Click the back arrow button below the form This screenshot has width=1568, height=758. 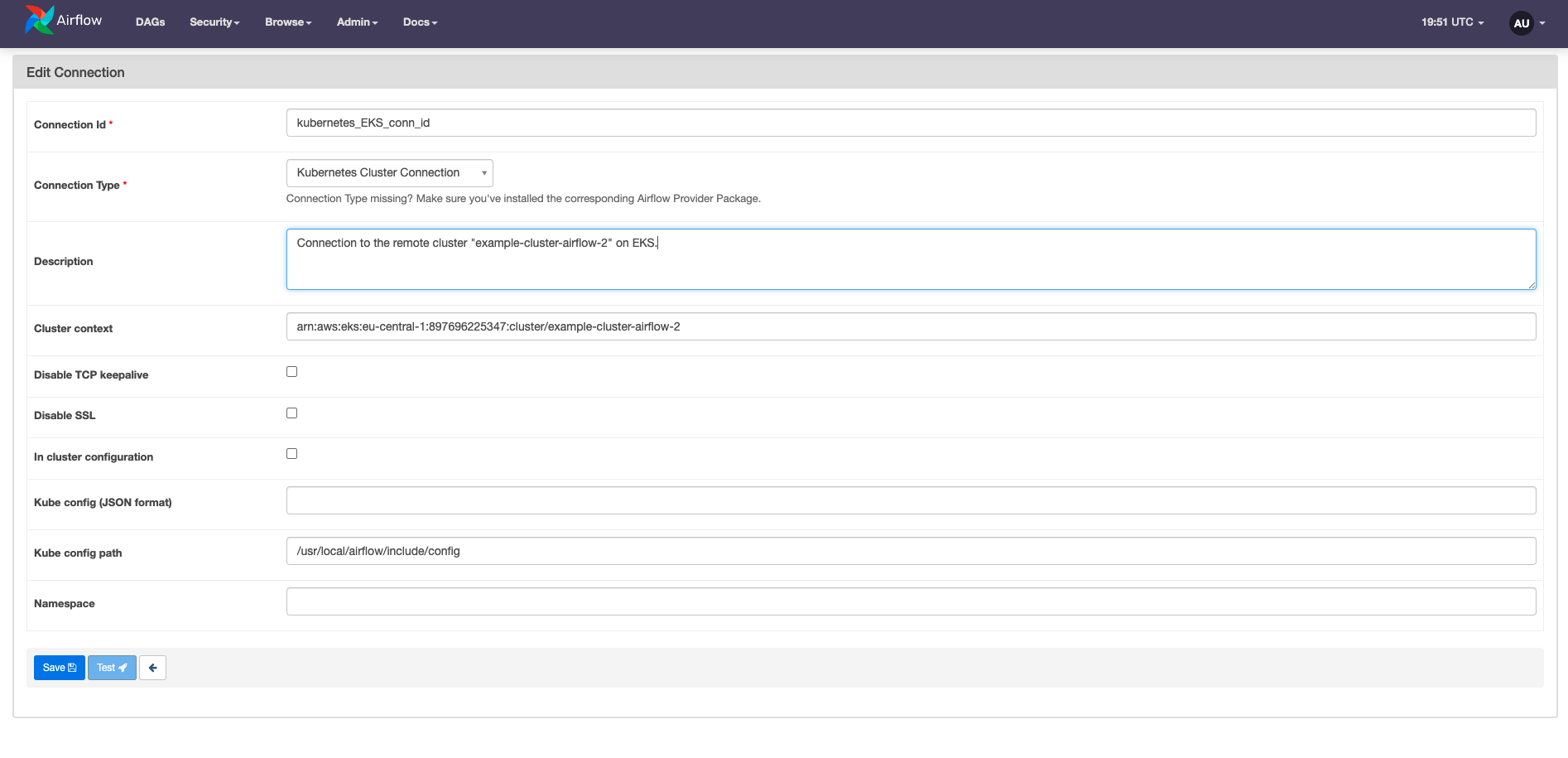pos(152,667)
